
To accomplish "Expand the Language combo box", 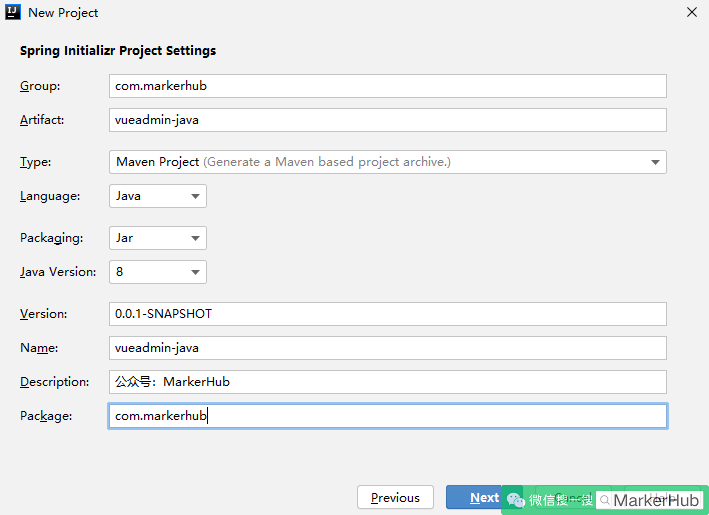I will click(158, 196).
